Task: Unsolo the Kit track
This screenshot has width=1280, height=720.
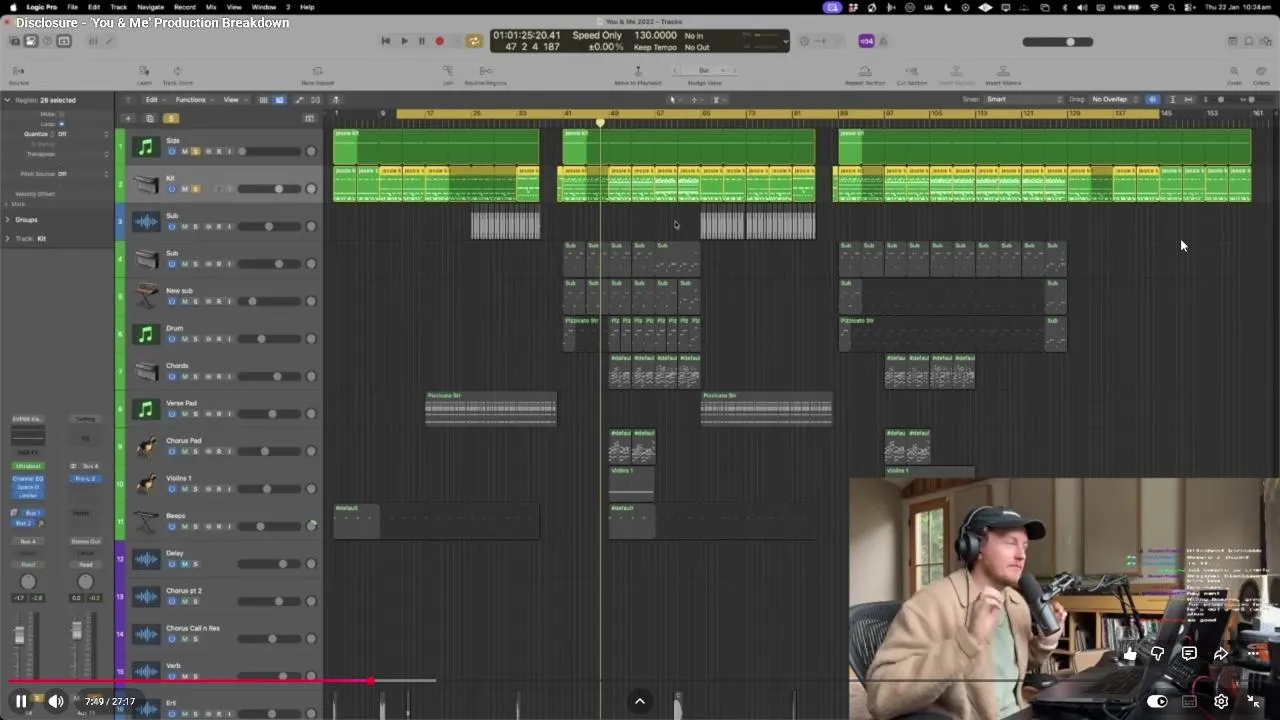Action: (x=195, y=189)
